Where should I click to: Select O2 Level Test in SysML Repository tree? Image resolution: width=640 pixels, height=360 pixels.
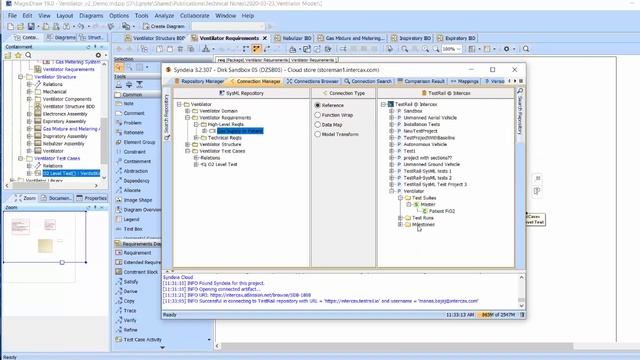point(222,164)
